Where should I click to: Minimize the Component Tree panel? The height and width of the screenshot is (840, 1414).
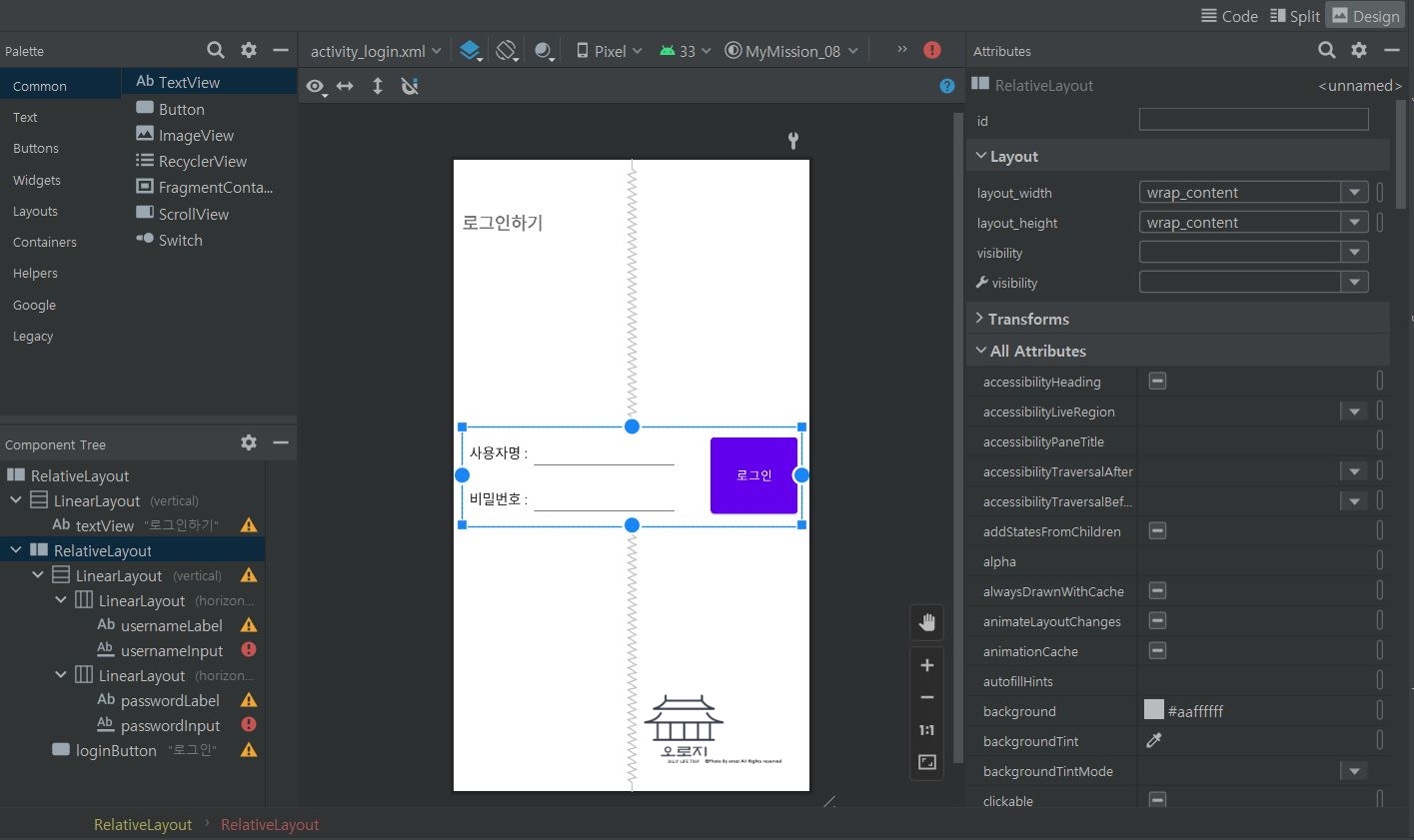click(x=281, y=442)
